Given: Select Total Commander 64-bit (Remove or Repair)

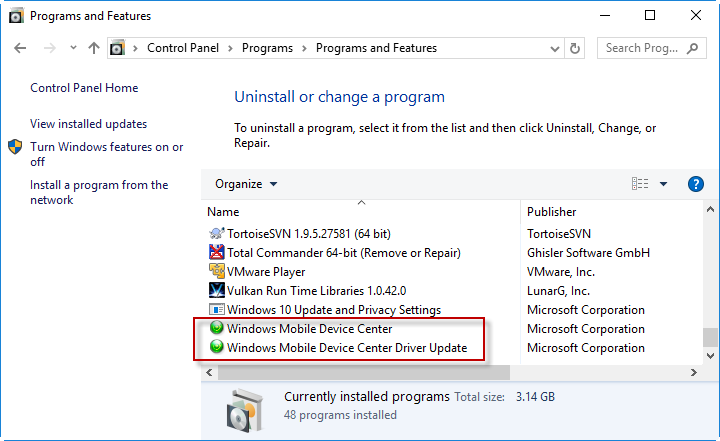Looking at the screenshot, I should click(343, 253).
